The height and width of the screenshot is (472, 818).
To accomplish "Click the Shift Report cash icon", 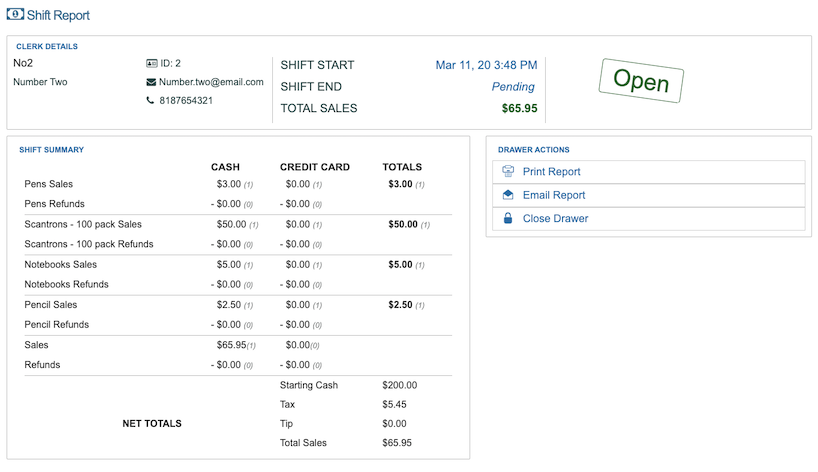I will coord(14,15).
